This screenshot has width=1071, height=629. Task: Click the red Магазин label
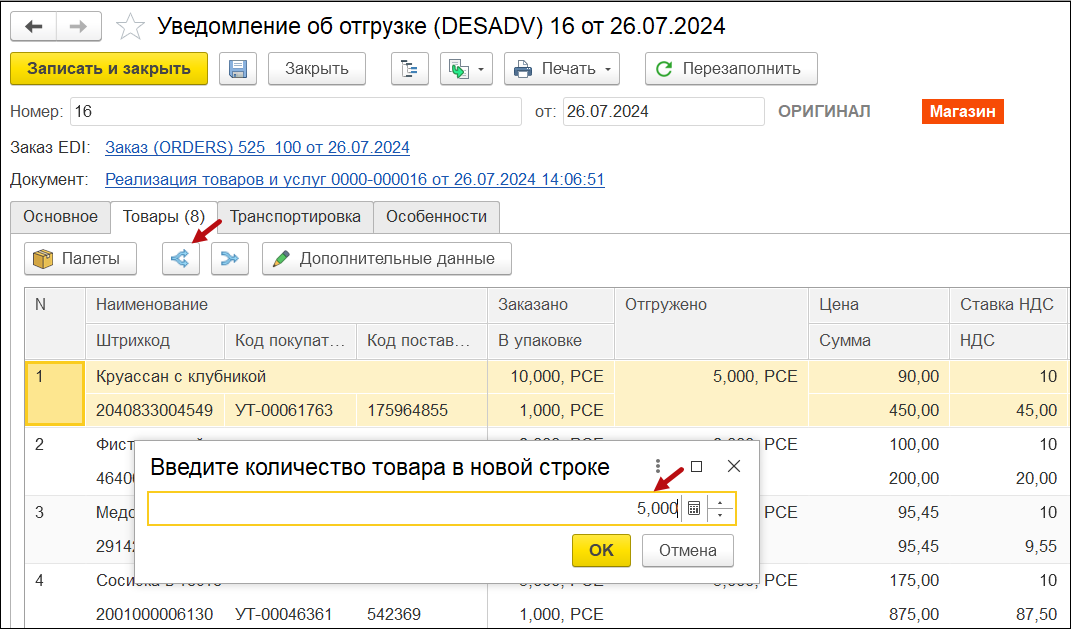click(x=962, y=111)
